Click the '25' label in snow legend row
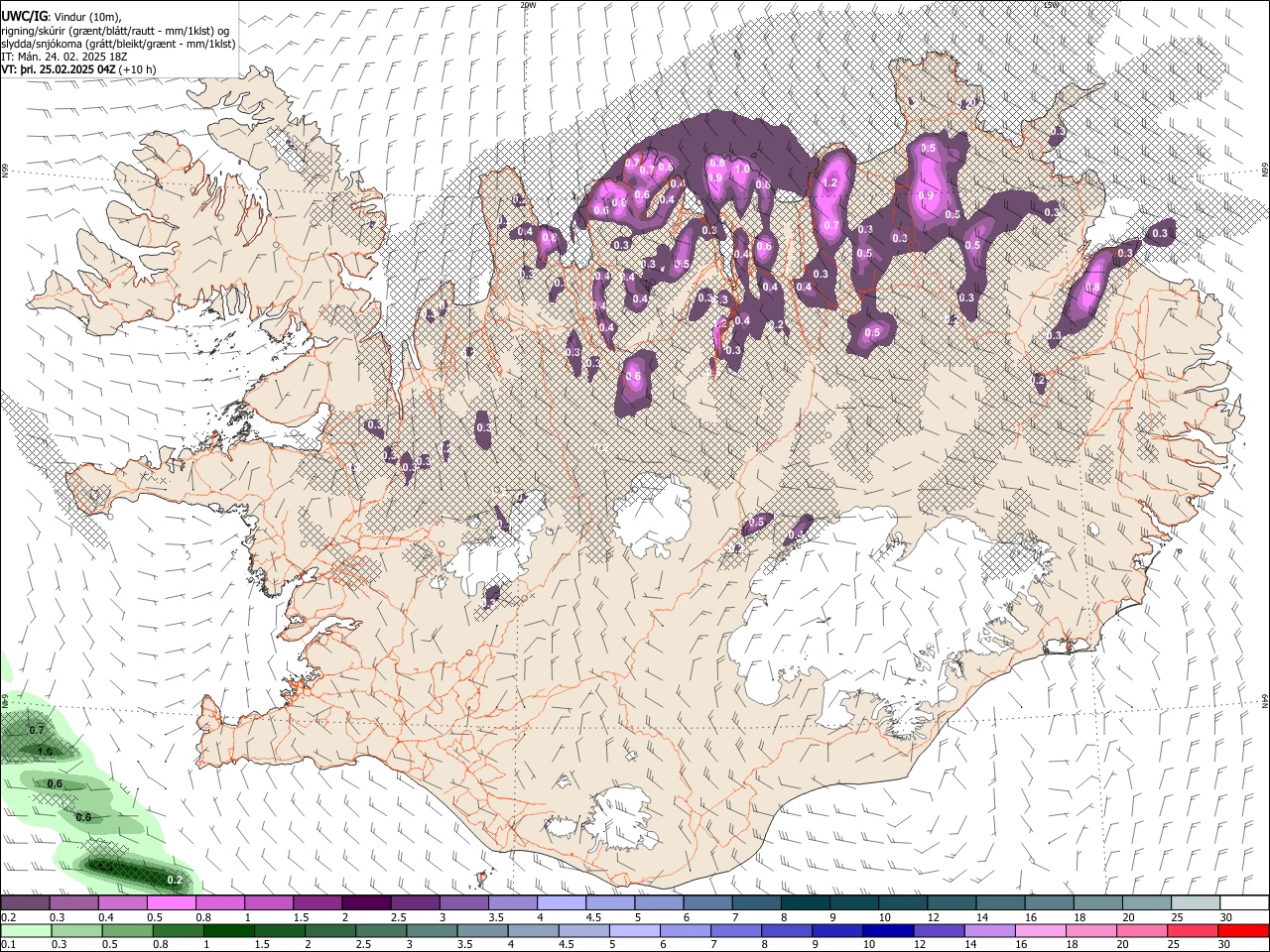The image size is (1270, 952). tap(1177, 917)
